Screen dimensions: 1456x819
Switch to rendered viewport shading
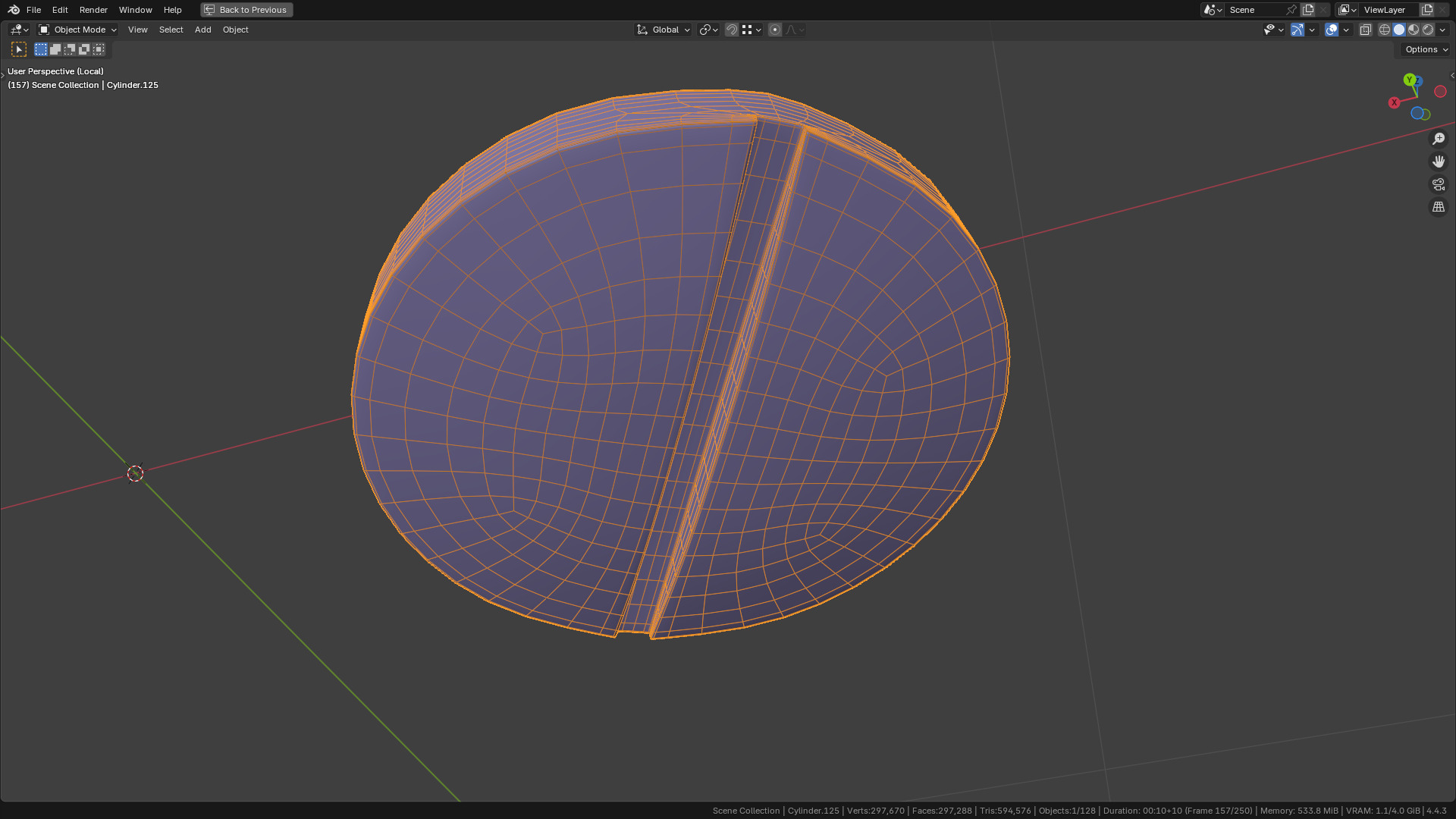tap(1428, 30)
